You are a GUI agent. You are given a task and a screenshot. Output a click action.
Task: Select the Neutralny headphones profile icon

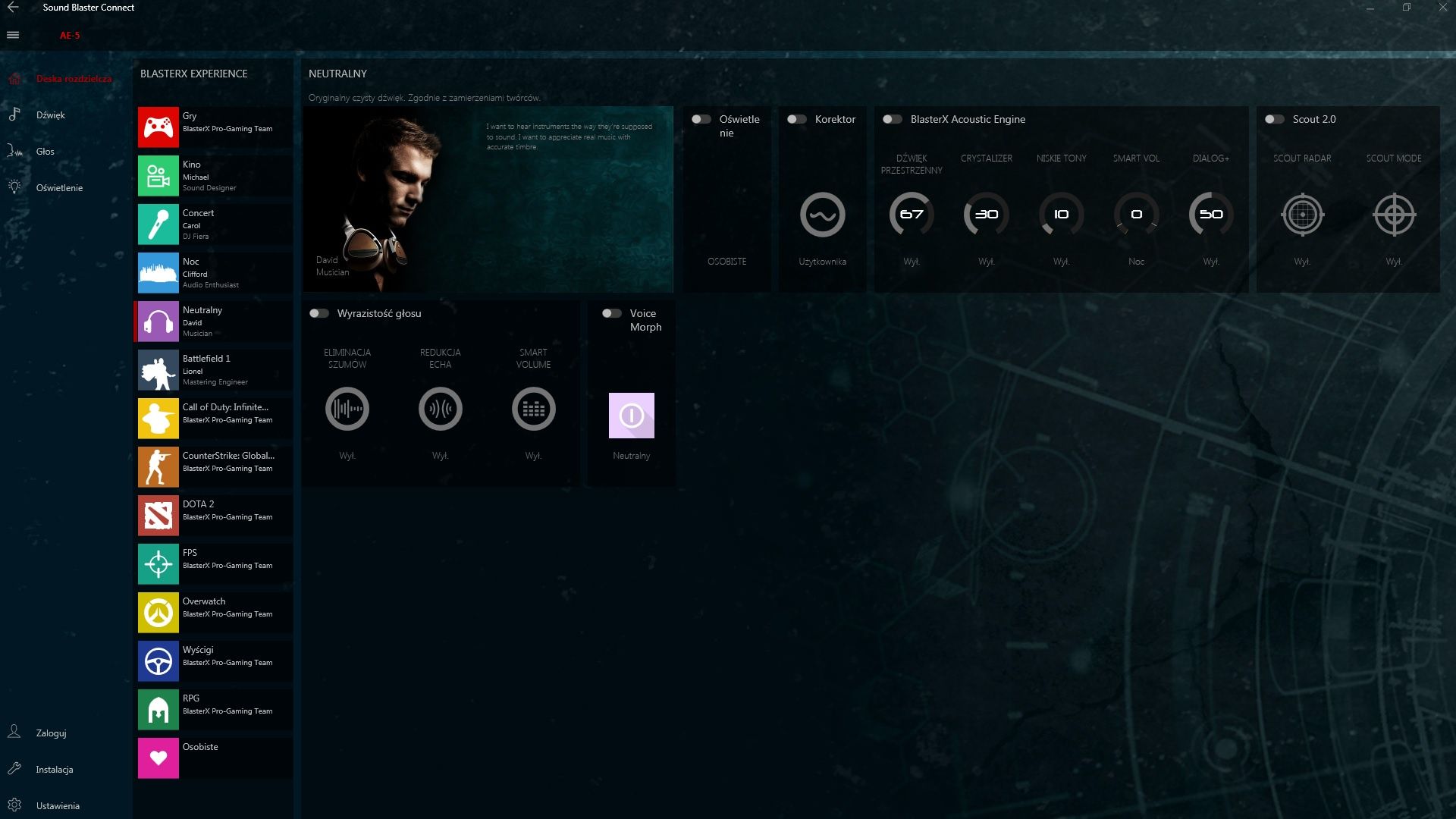158,321
